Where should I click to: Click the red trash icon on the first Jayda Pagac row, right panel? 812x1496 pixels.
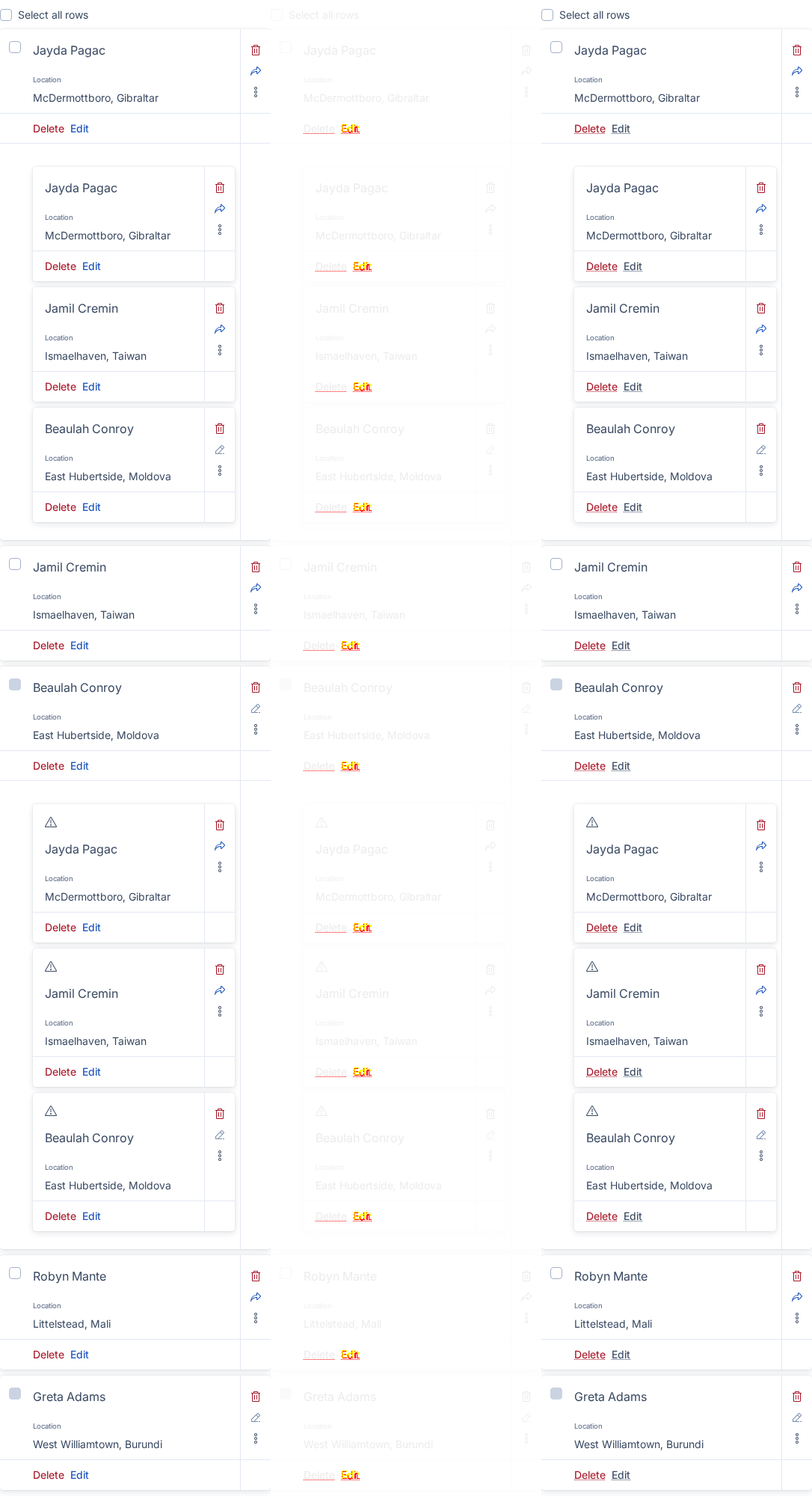(797, 50)
